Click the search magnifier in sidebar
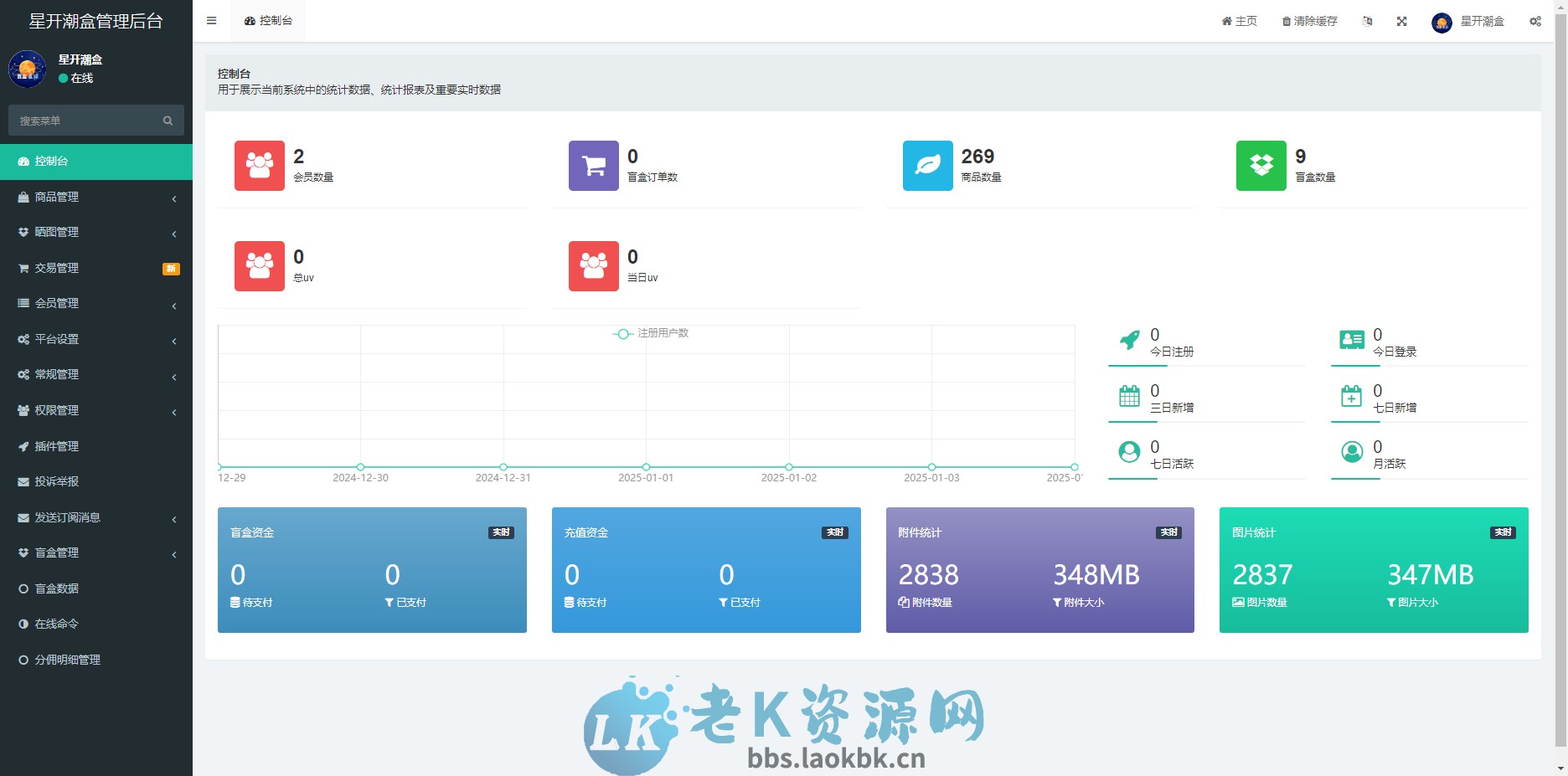The image size is (1568, 776). click(x=168, y=120)
